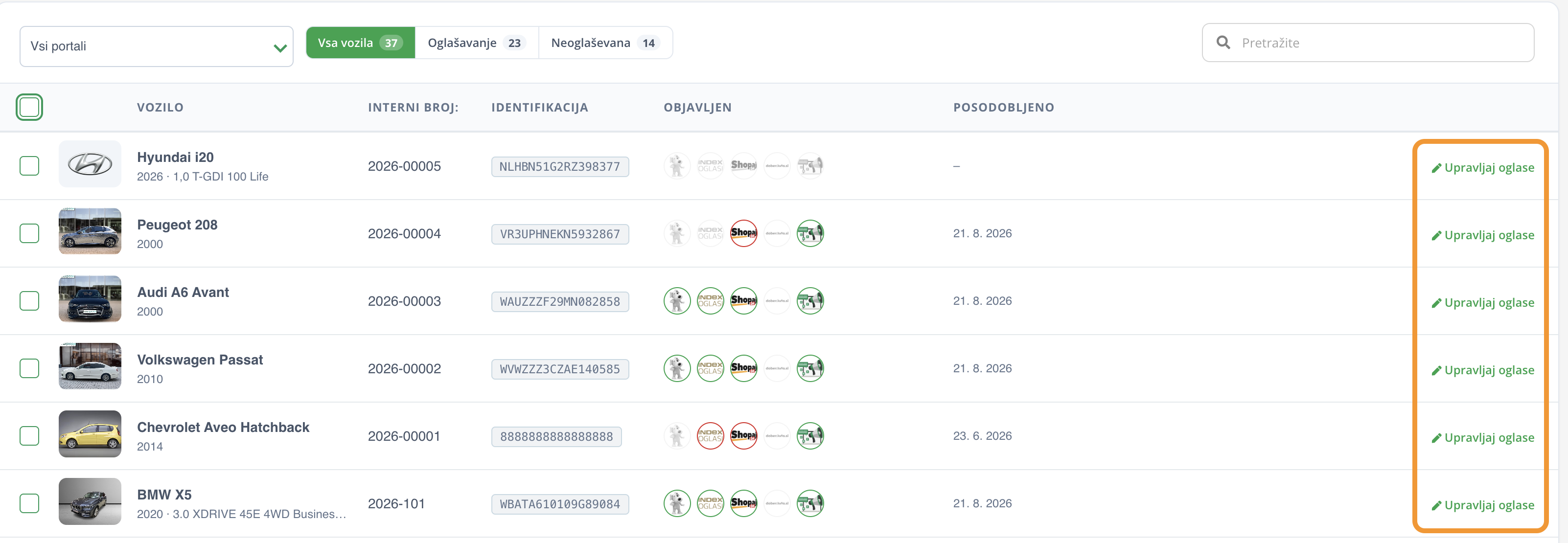Click the magnifying glass search icon
This screenshot has height=543, width=1568.
(1223, 42)
